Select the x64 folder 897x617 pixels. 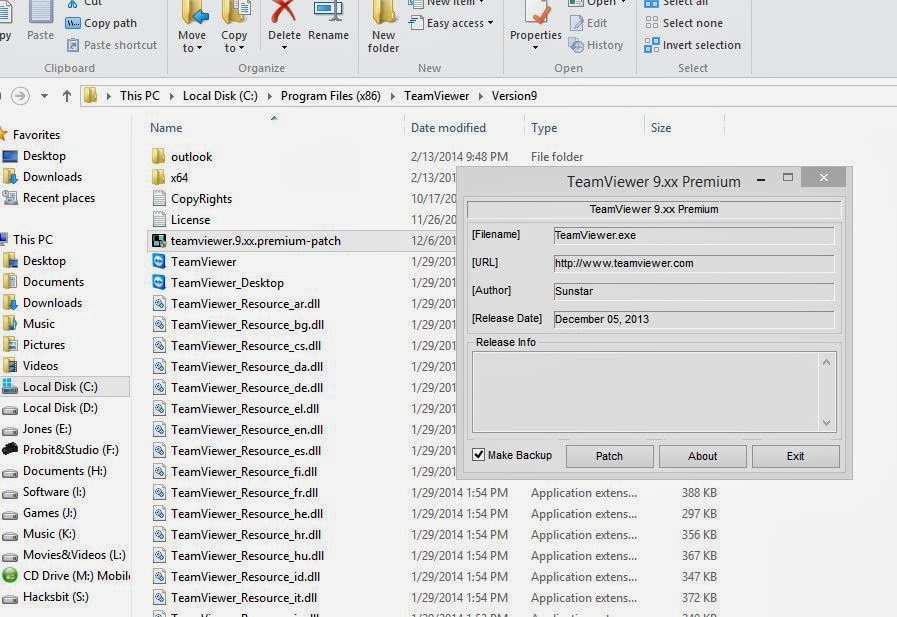(x=179, y=178)
